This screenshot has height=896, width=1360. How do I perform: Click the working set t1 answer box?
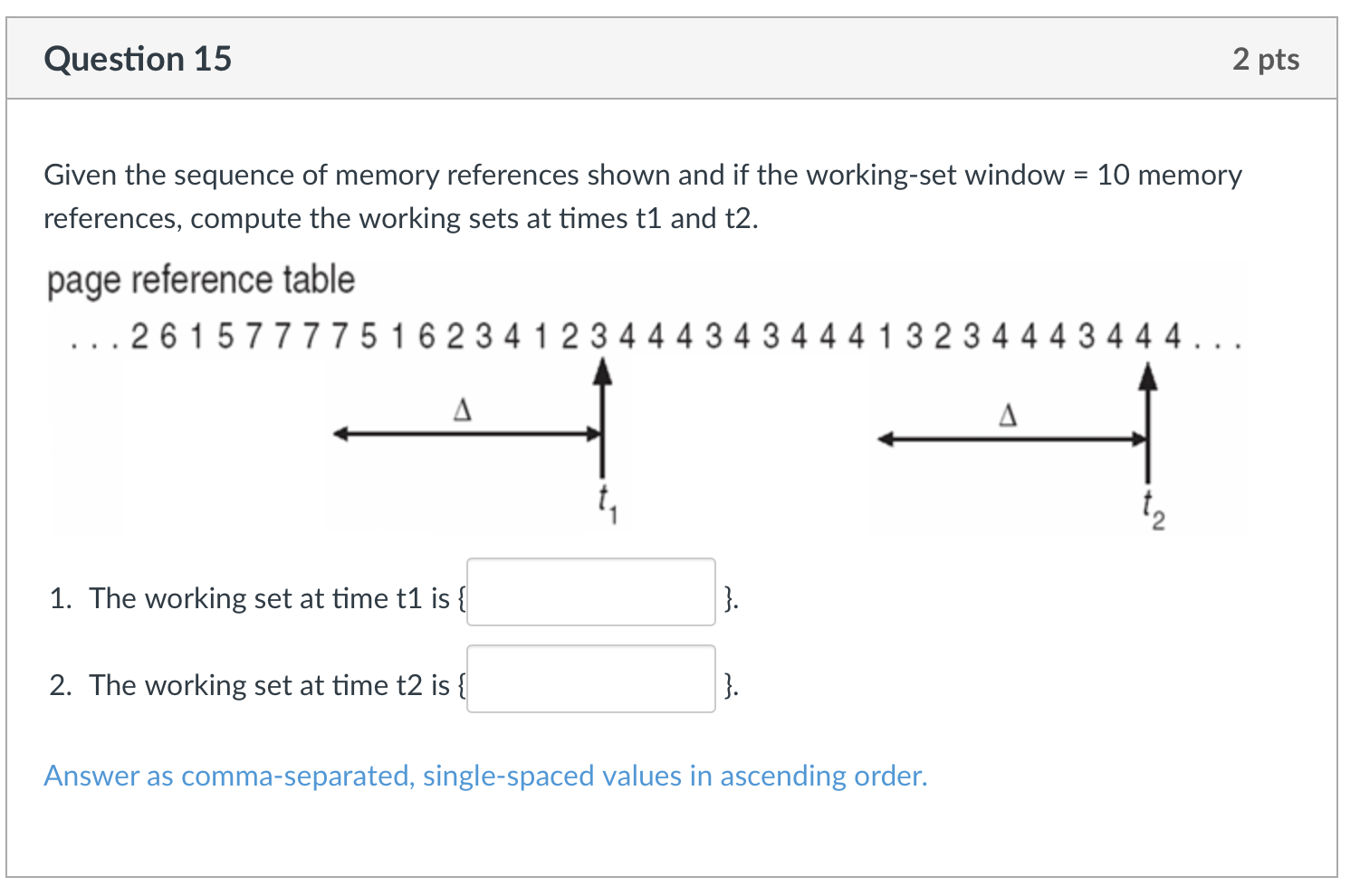590,593
